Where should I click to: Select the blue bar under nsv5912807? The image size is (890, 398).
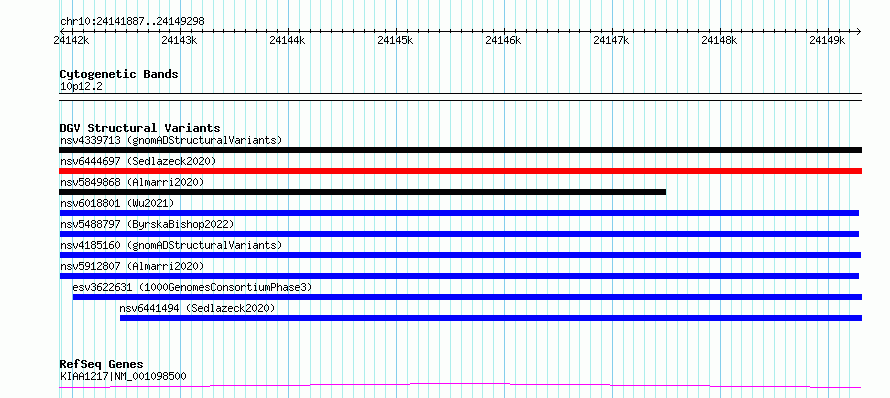coord(459,276)
